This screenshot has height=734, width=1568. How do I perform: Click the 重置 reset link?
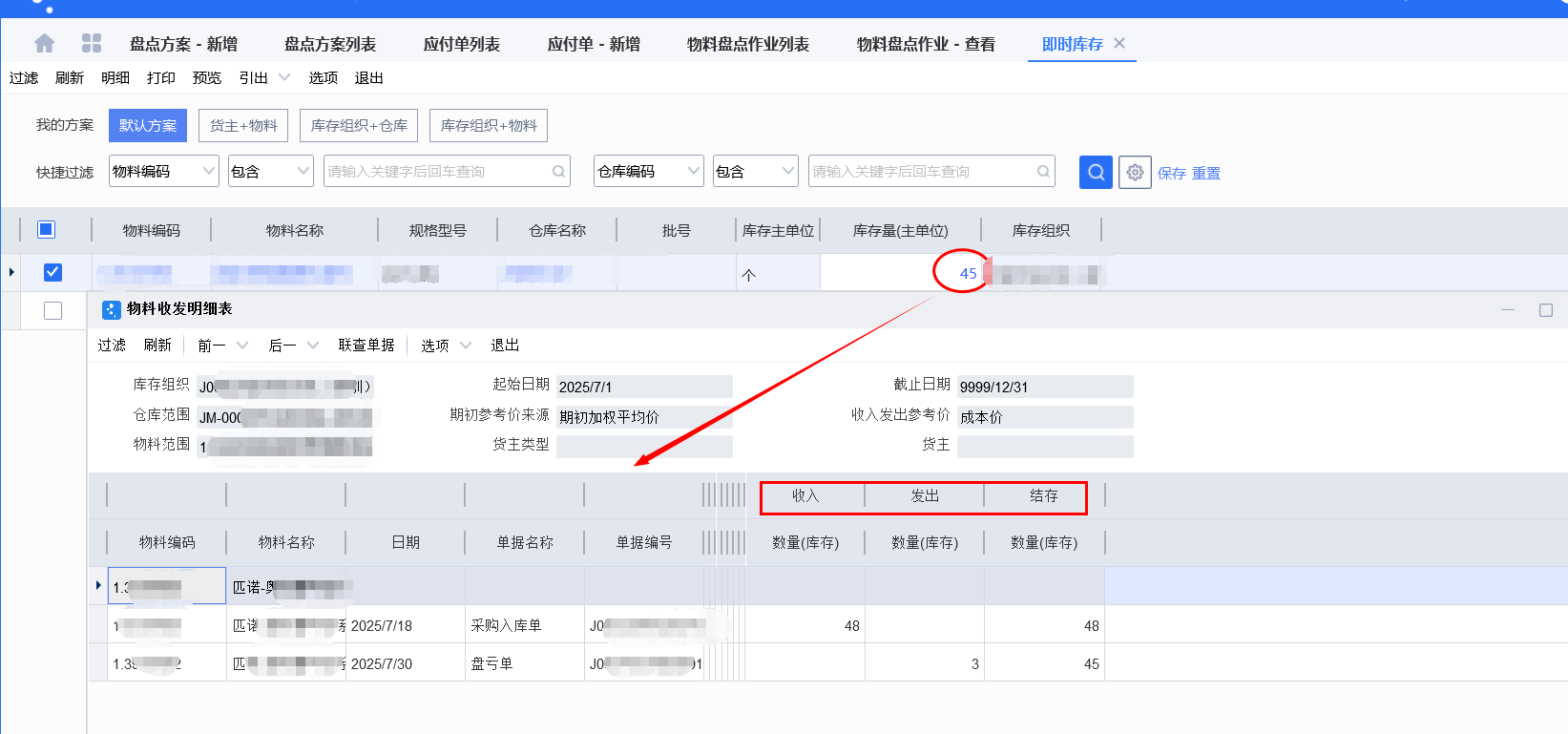tap(1206, 173)
